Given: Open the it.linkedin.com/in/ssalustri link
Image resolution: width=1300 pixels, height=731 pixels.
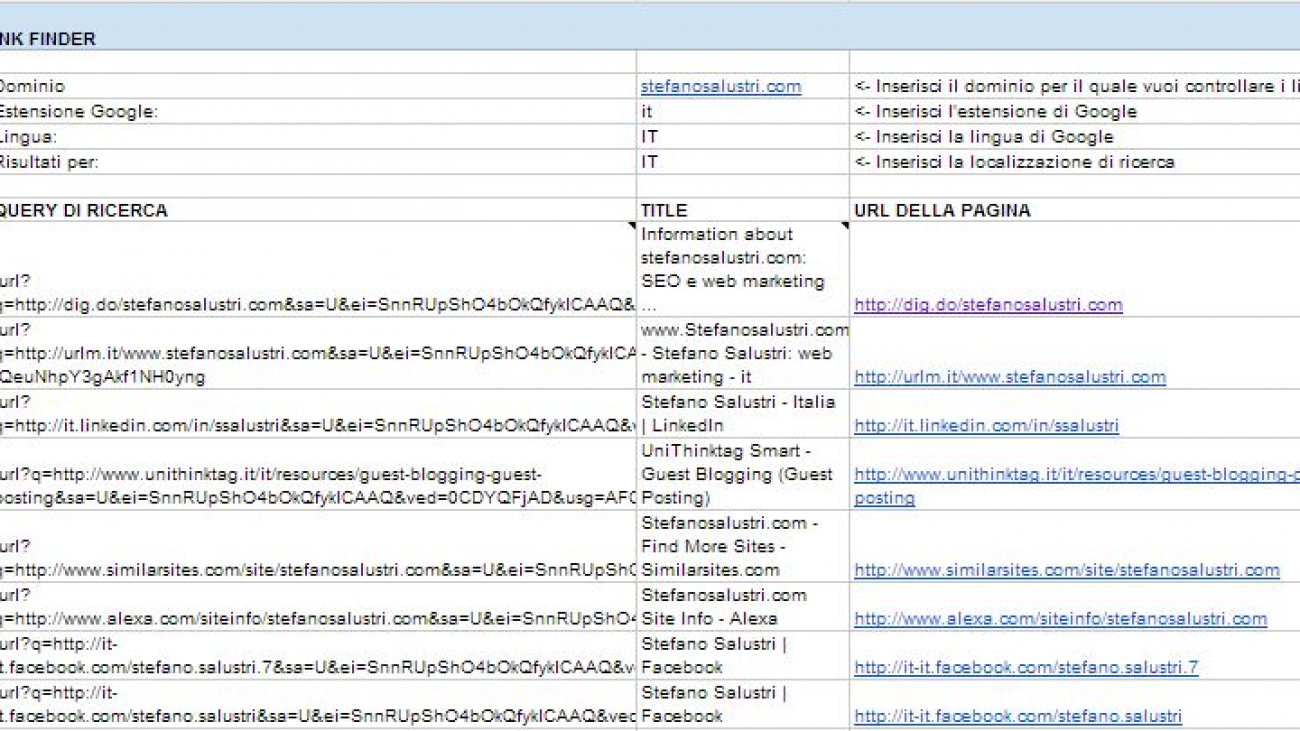Looking at the screenshot, I should click(986, 426).
